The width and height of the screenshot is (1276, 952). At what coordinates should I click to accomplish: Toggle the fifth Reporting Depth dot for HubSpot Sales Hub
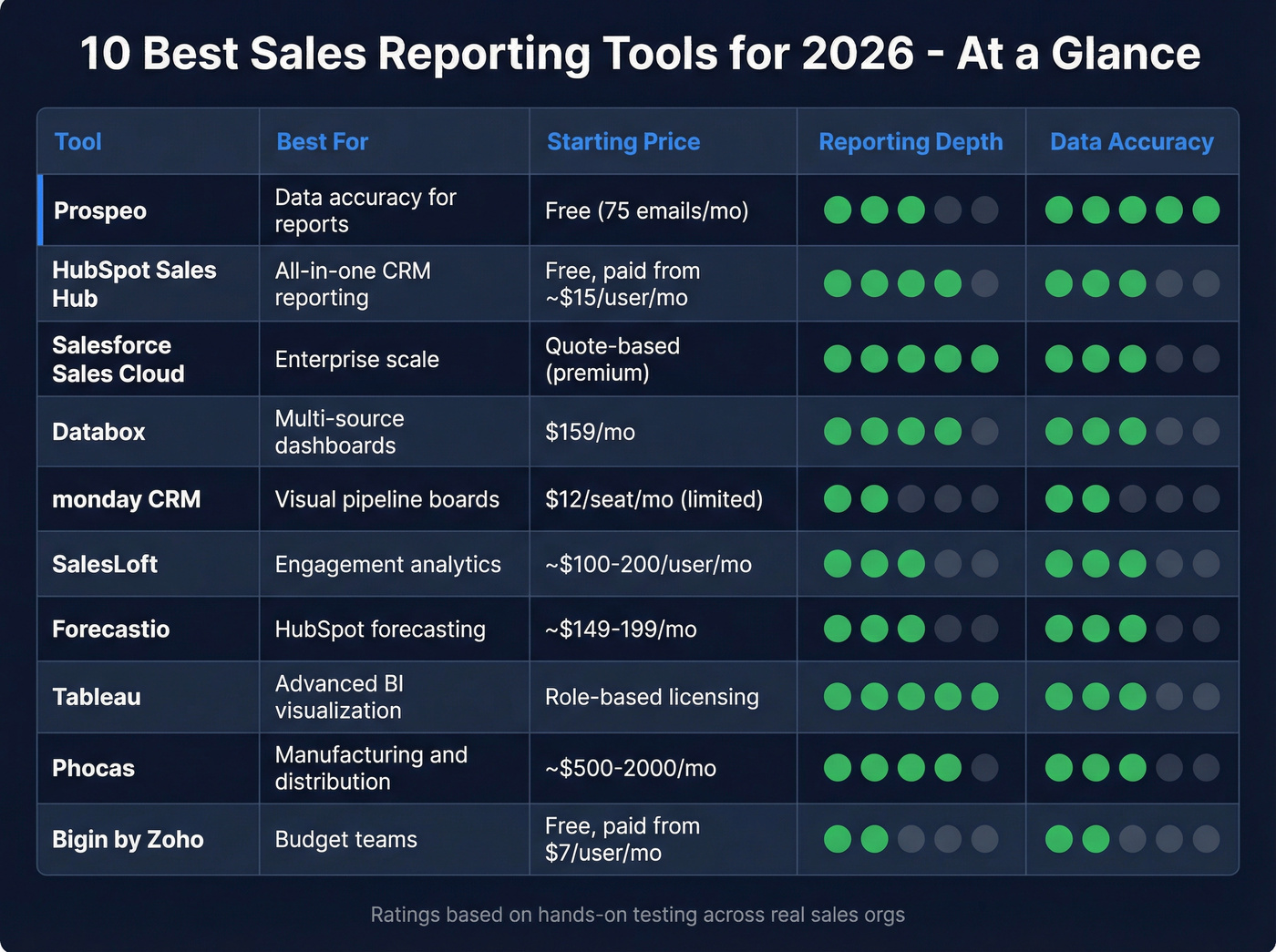click(x=983, y=283)
